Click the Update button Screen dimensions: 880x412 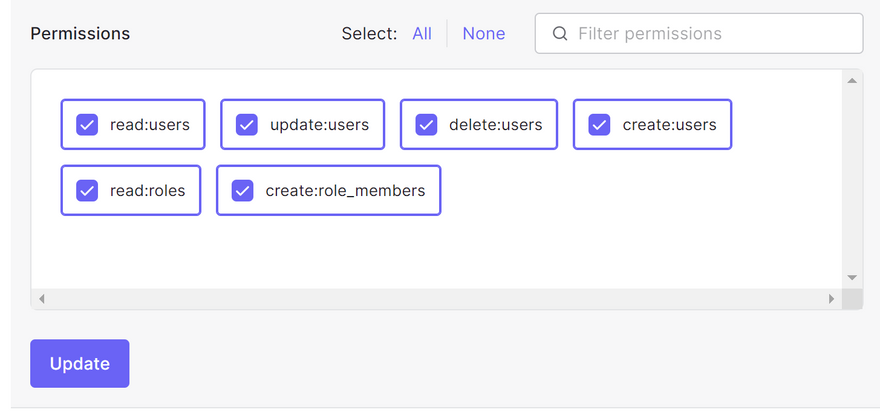[80, 363]
